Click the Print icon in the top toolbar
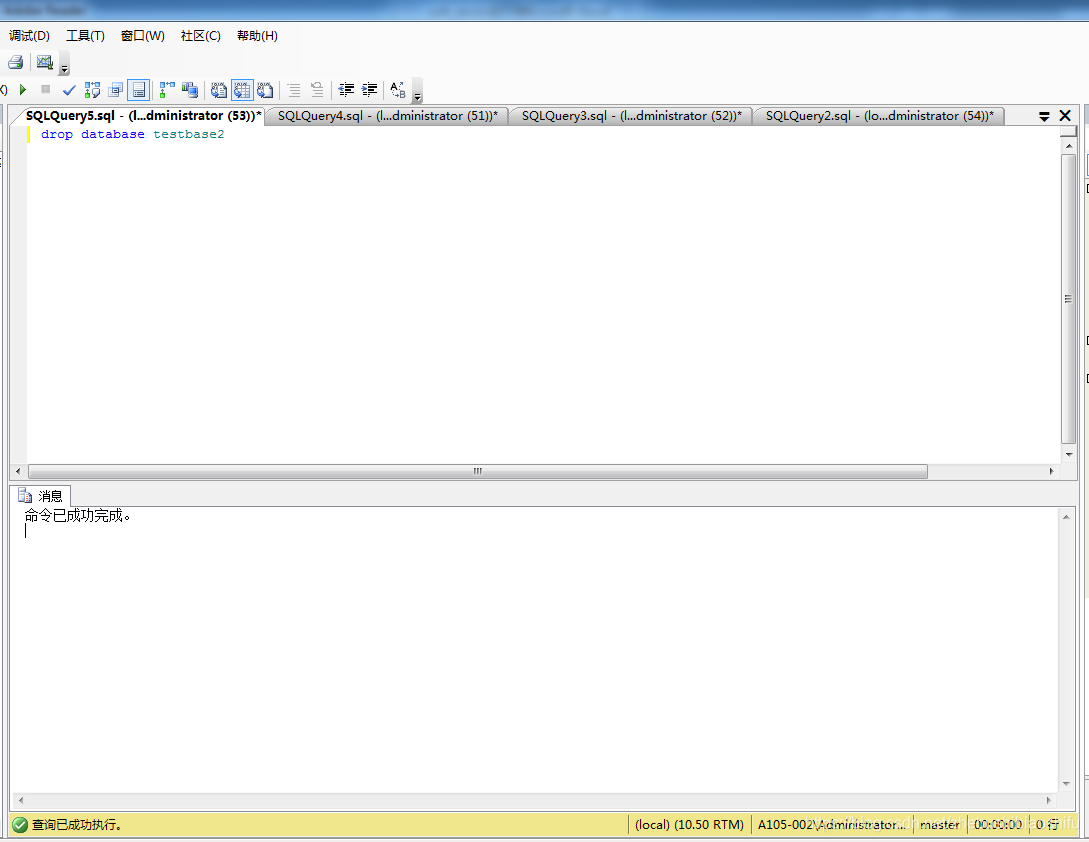 point(15,63)
